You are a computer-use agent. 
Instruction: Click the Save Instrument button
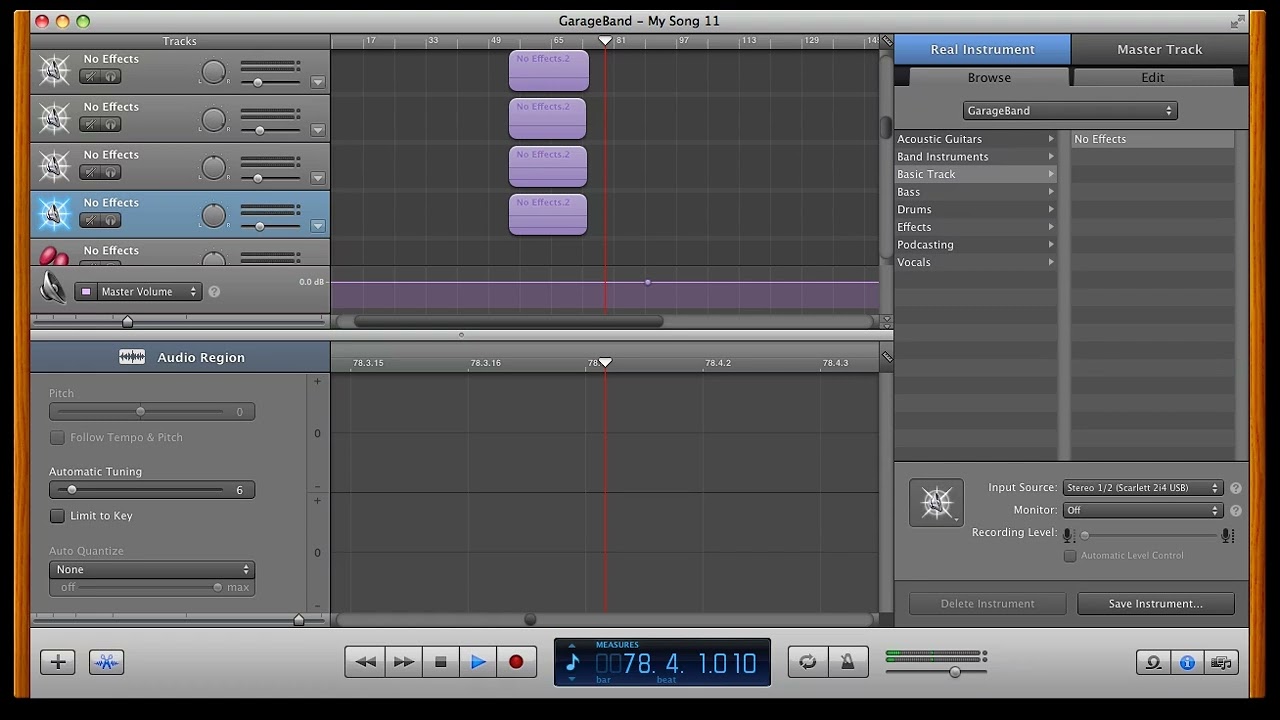tap(1156, 604)
